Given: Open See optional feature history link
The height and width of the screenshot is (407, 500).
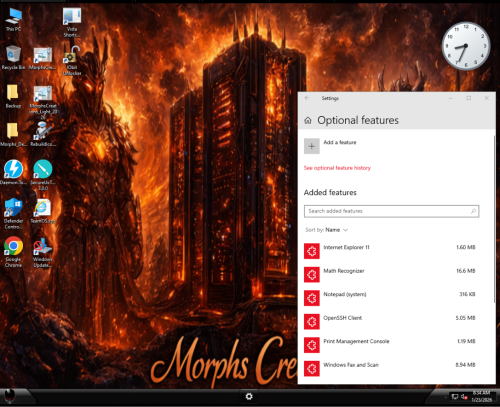Looking at the screenshot, I should (337, 168).
